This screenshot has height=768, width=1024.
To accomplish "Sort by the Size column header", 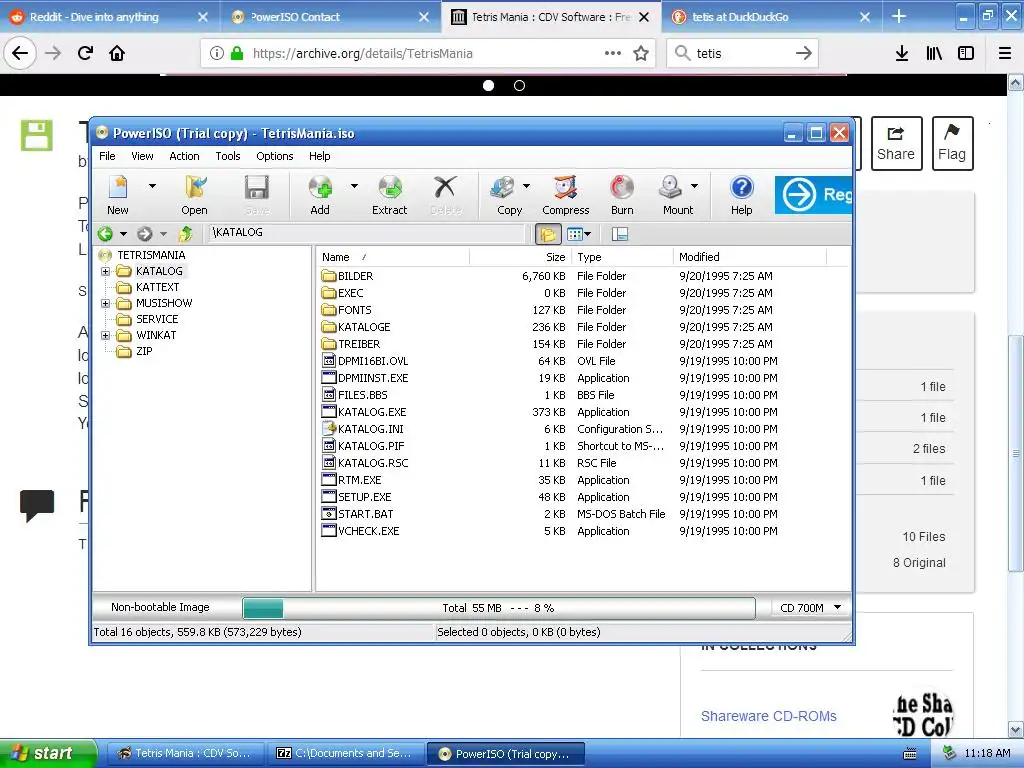I will click(x=520, y=257).
